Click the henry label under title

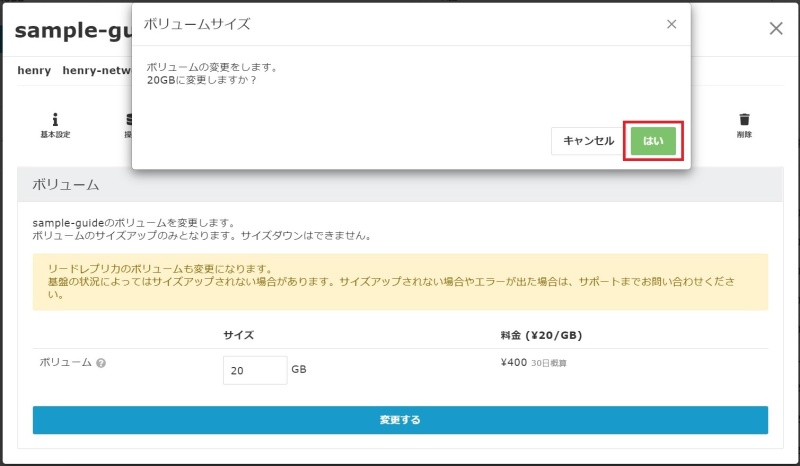click(x=34, y=71)
